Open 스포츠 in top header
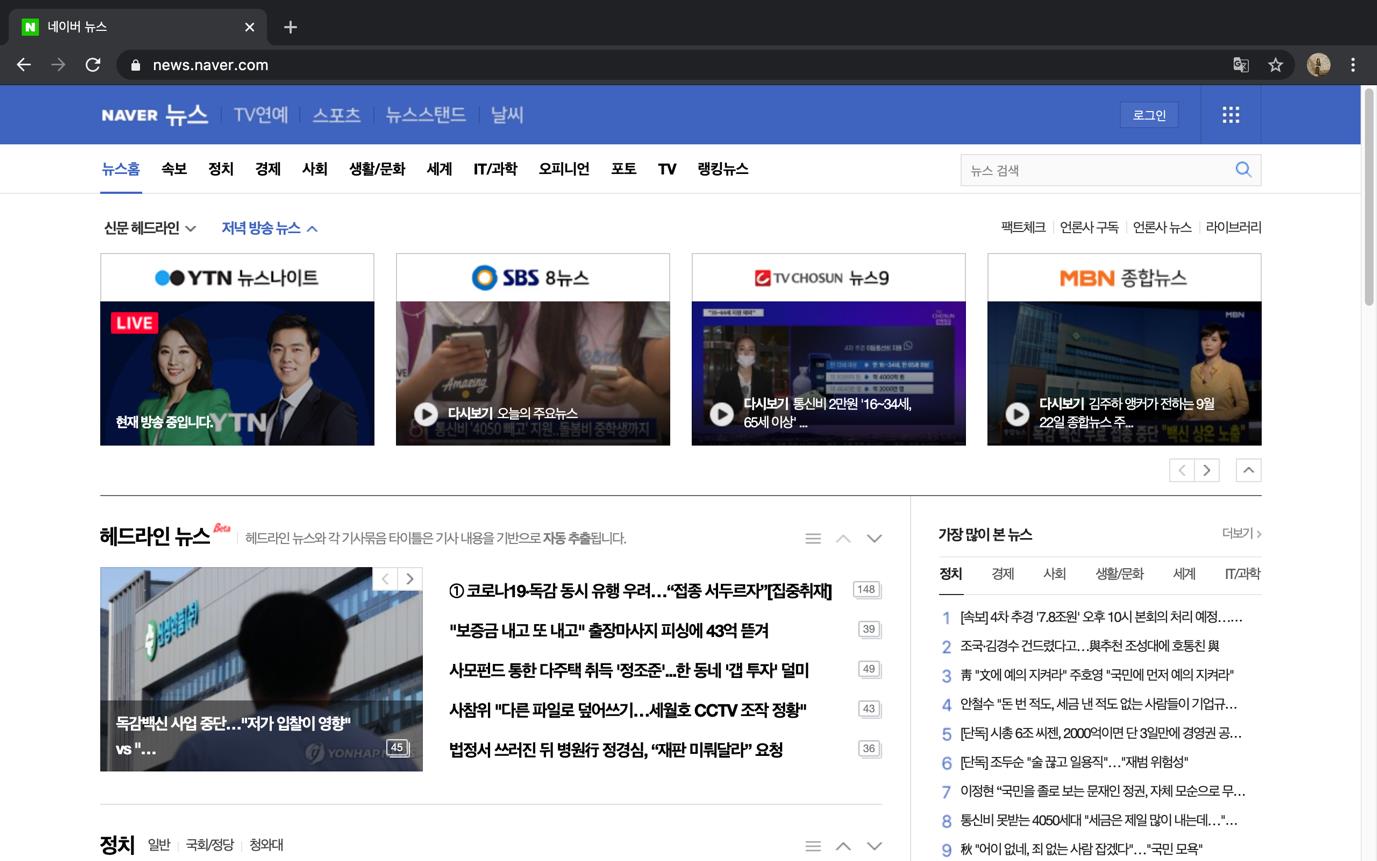Screen dimensions: 1377x861 coord(336,115)
